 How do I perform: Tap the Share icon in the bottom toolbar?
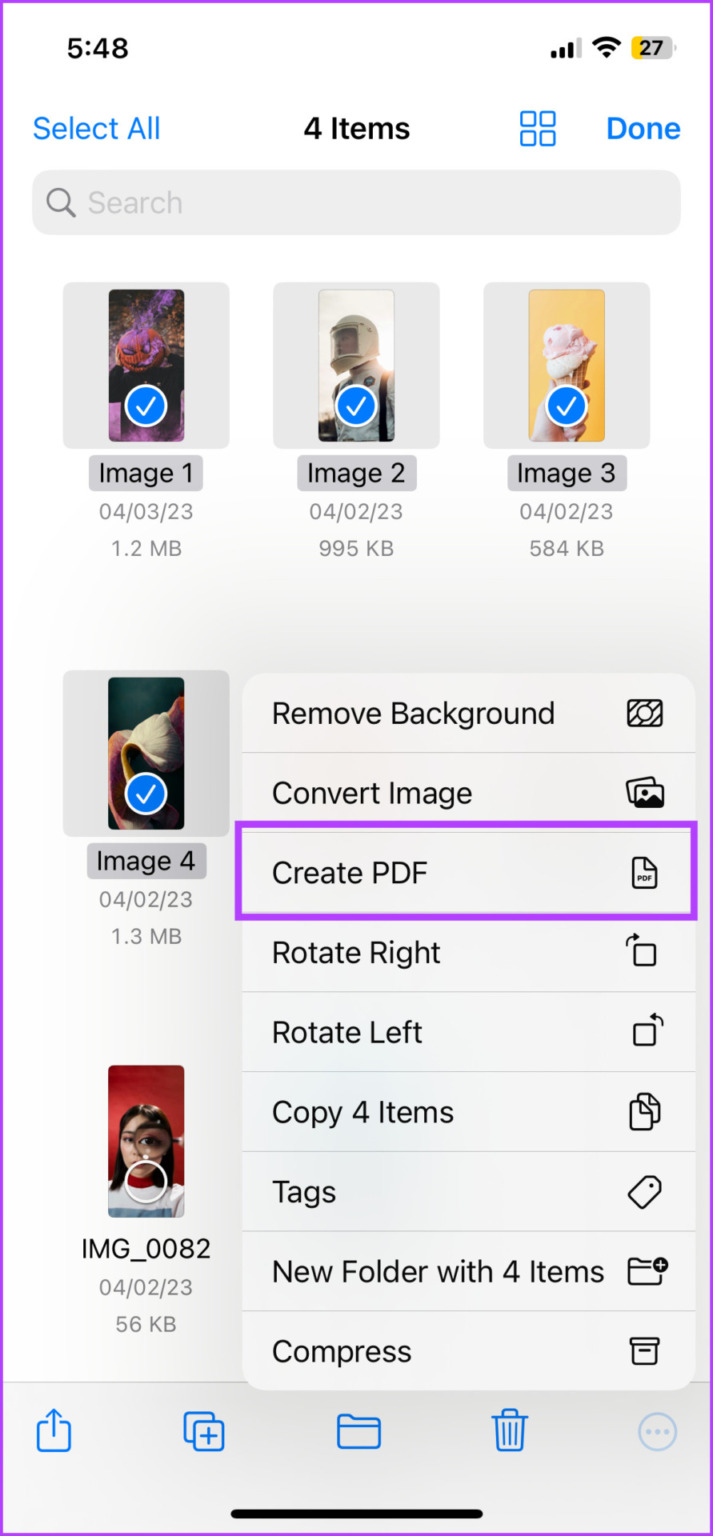[53, 1432]
